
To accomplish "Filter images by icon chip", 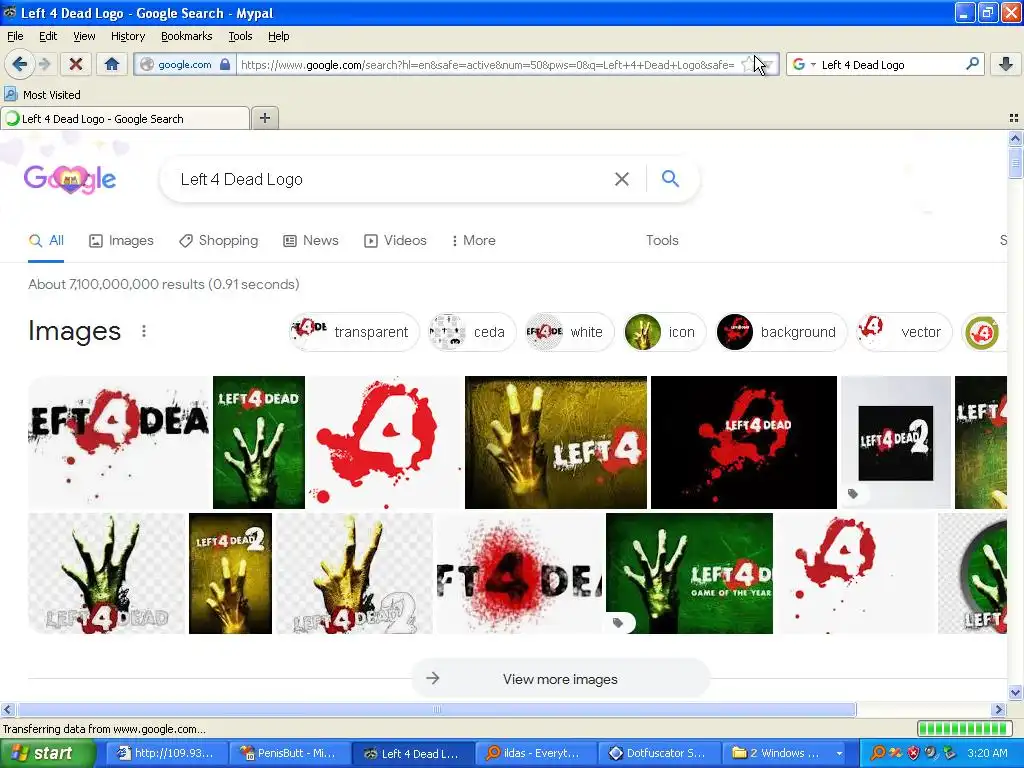I will [664, 332].
